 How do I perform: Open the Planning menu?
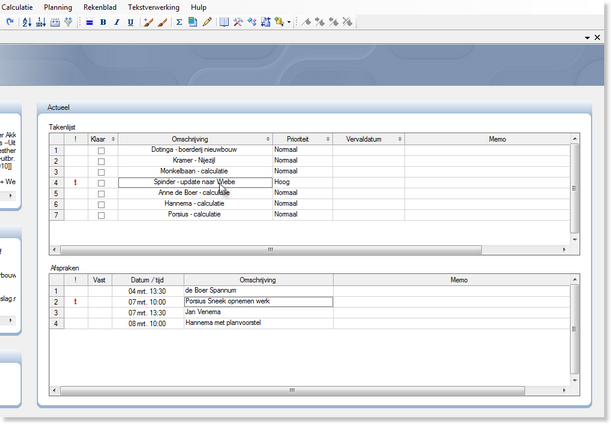(58, 7)
